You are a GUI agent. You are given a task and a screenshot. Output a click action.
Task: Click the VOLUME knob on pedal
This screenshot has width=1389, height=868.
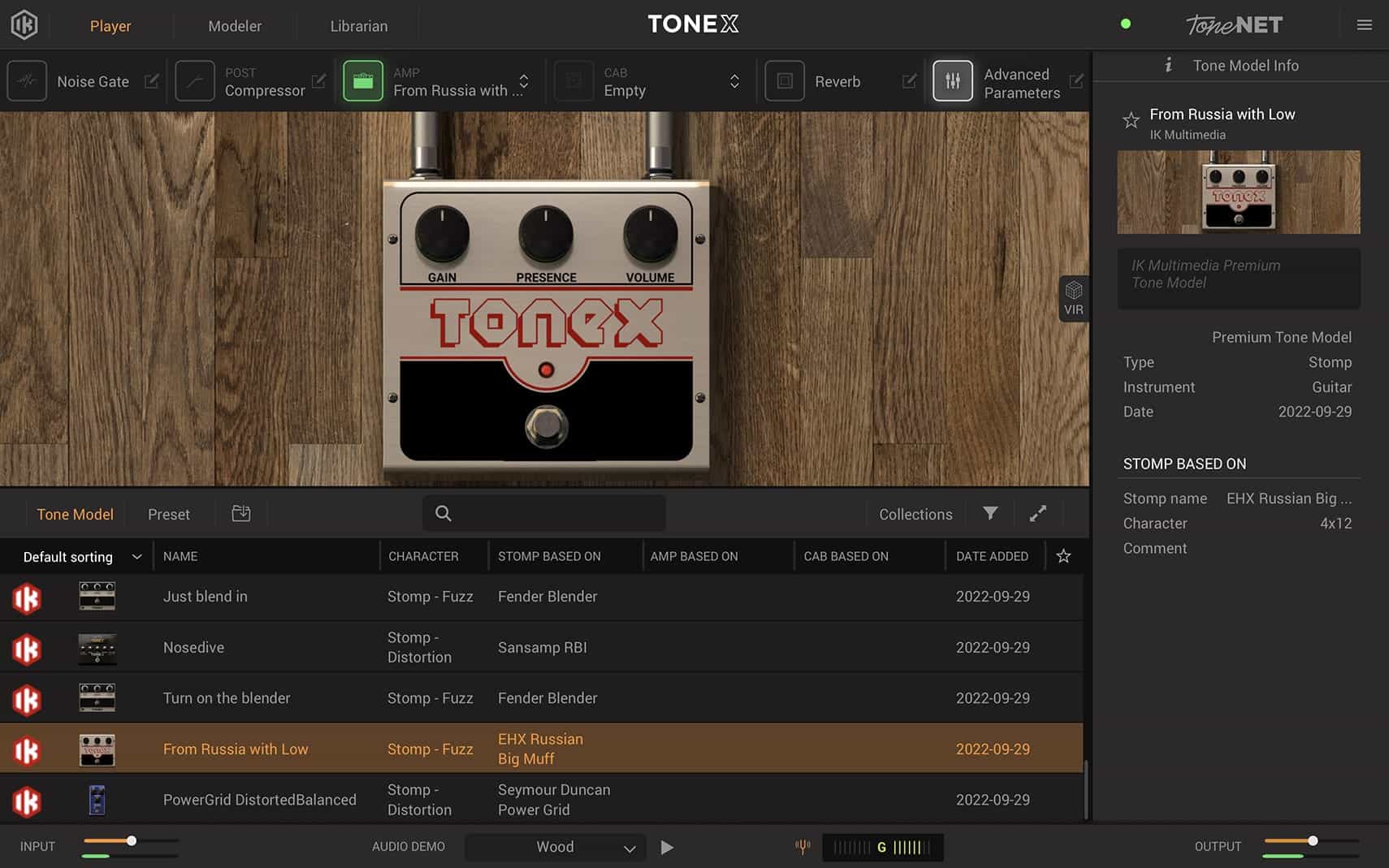pos(650,234)
